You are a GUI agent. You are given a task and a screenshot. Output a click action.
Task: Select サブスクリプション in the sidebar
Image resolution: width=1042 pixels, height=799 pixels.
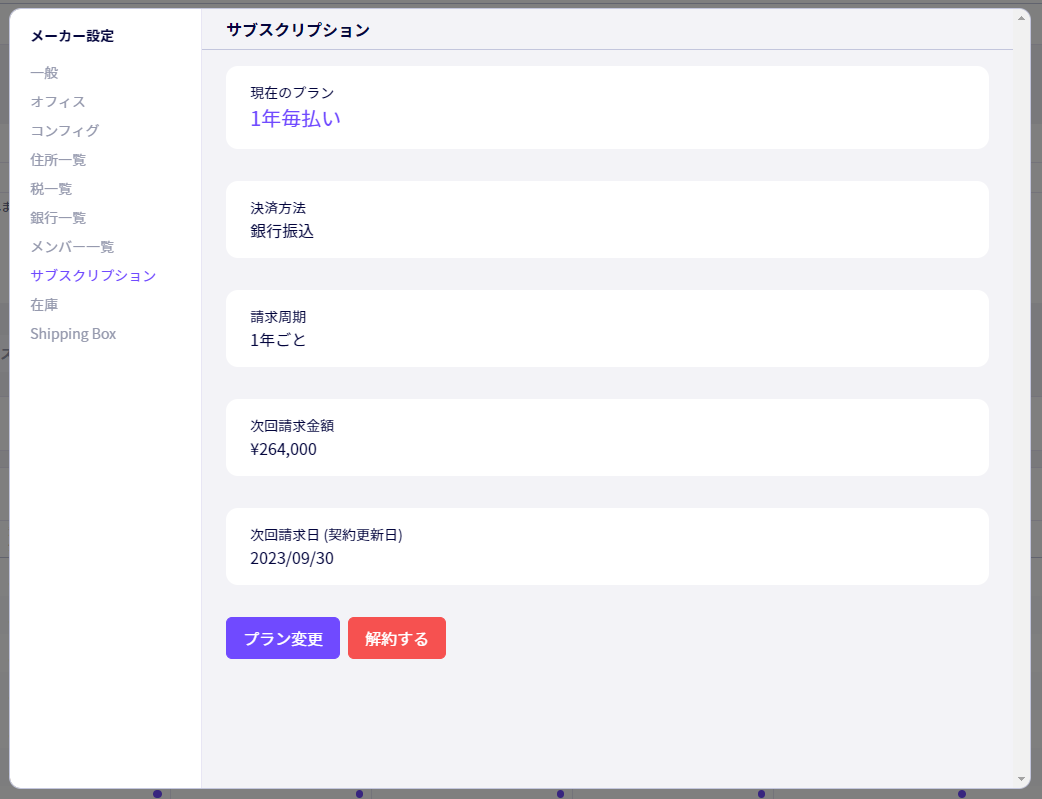point(93,275)
